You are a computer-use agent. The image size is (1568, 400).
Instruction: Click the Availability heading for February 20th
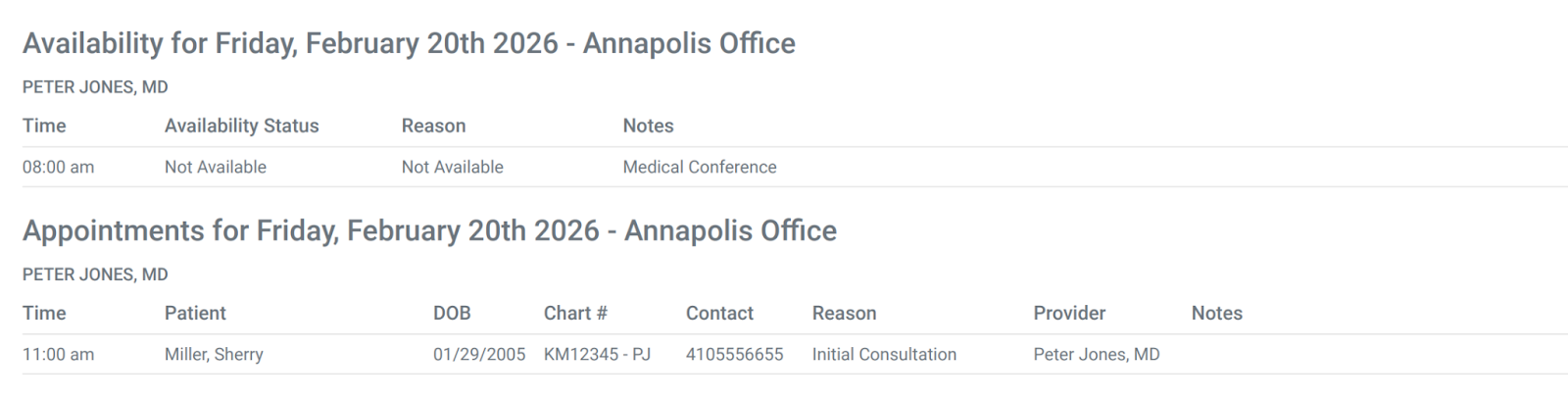[x=409, y=43]
